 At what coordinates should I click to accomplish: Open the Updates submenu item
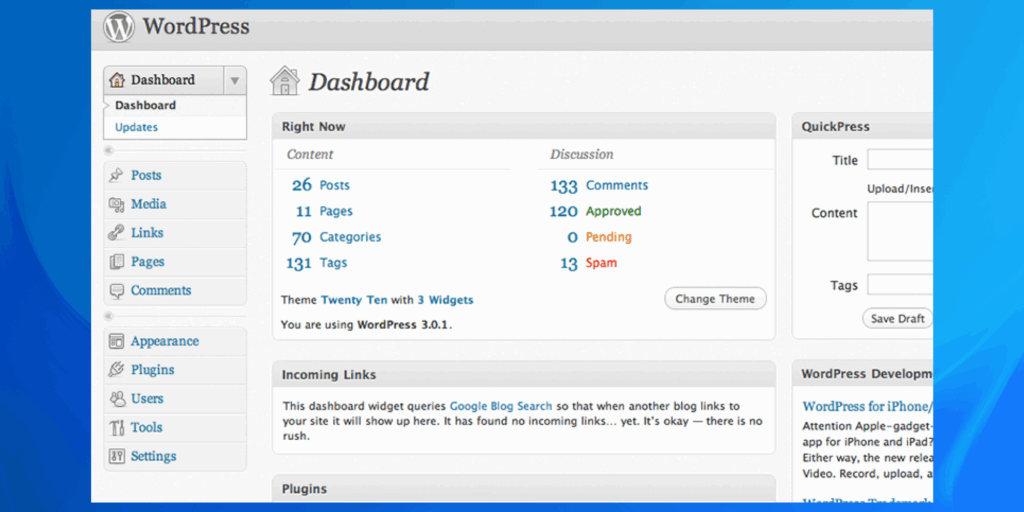[136, 128]
